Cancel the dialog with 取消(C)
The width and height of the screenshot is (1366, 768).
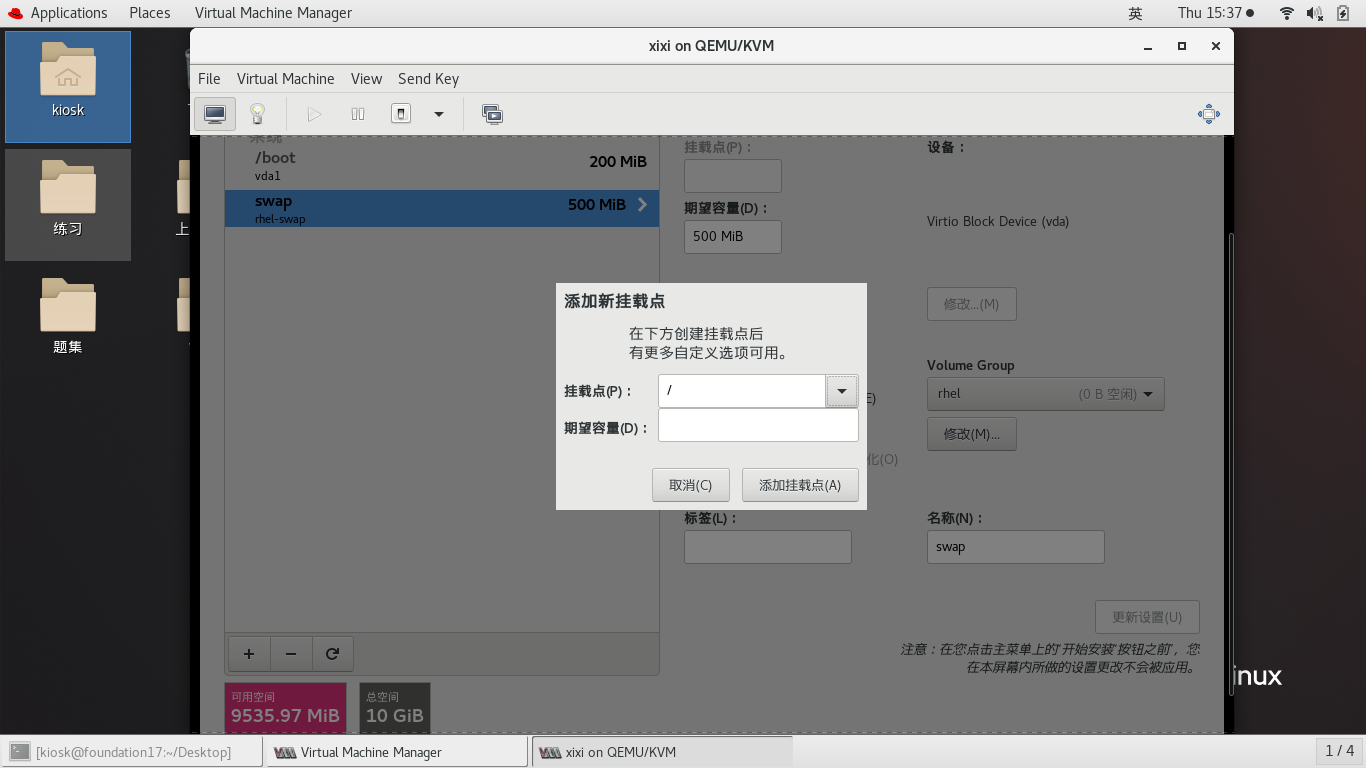(x=690, y=484)
